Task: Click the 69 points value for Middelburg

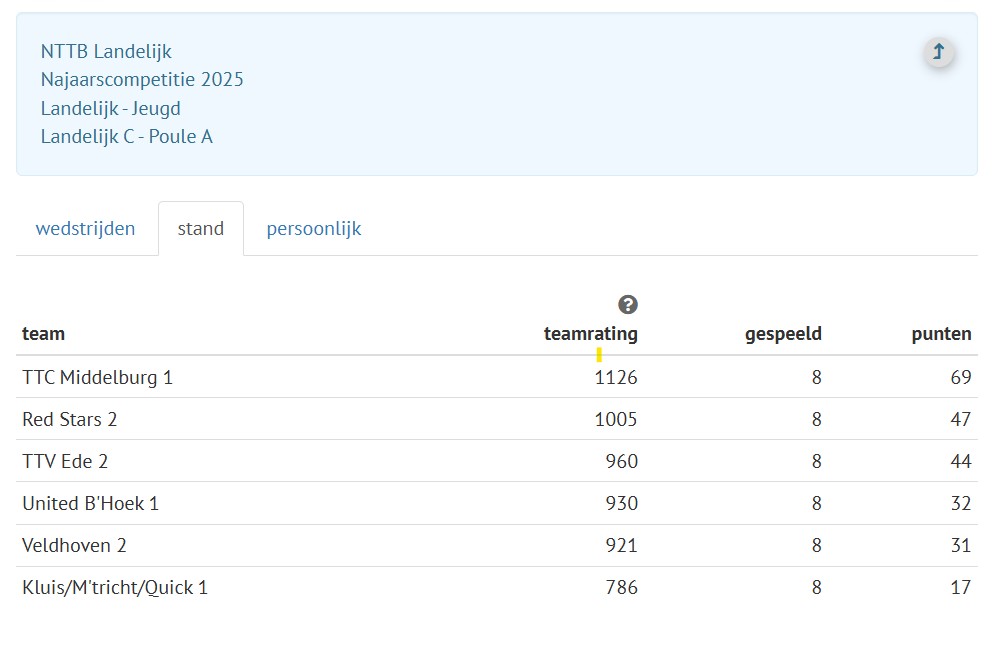Action: (960, 378)
